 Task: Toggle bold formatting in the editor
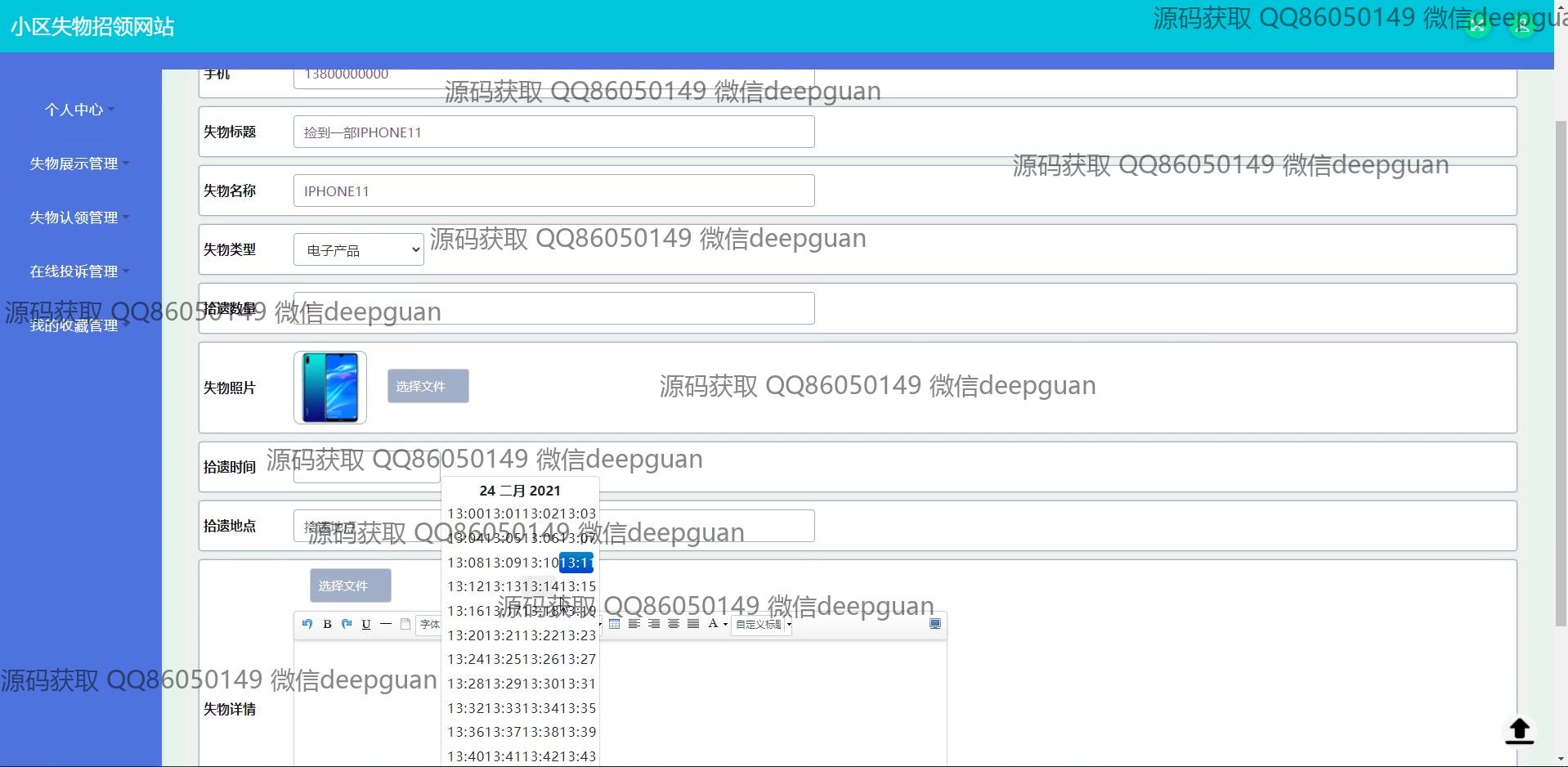coord(327,624)
